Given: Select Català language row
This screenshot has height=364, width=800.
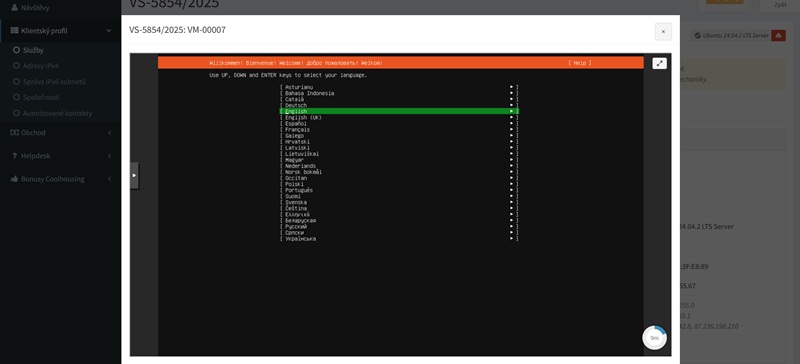Looking at the screenshot, I should [x=399, y=100].
